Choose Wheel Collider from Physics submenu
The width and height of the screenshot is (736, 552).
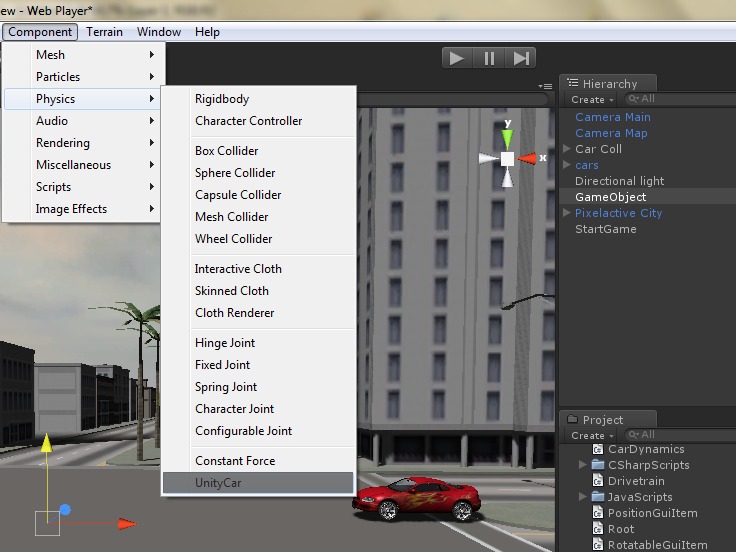[233, 239]
